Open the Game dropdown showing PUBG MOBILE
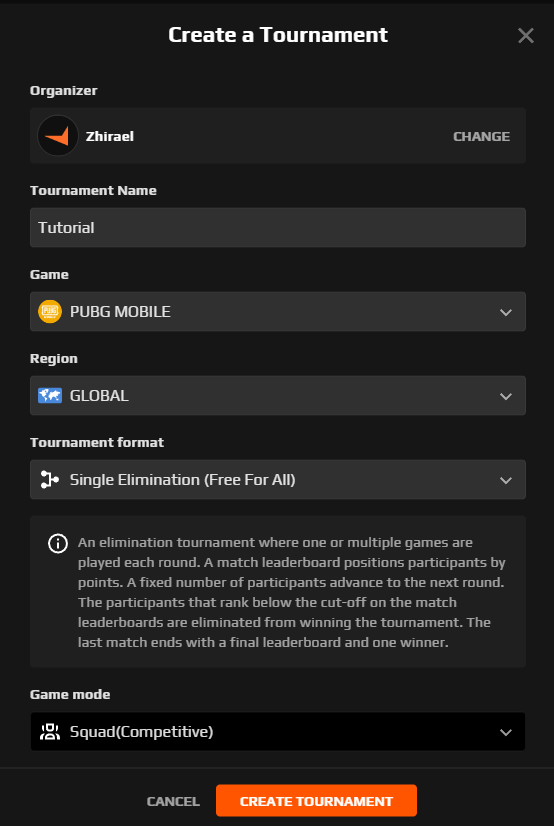The image size is (554, 826). (x=278, y=311)
